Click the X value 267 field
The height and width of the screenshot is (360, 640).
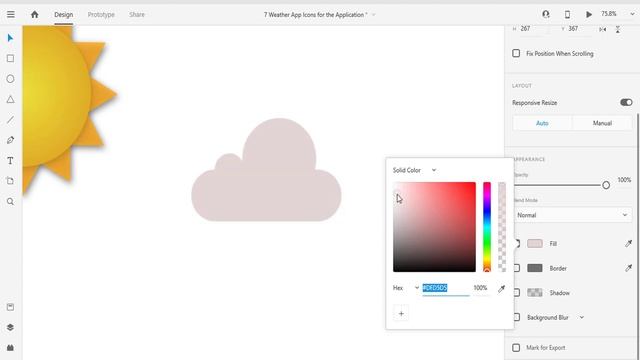tap(530, 29)
